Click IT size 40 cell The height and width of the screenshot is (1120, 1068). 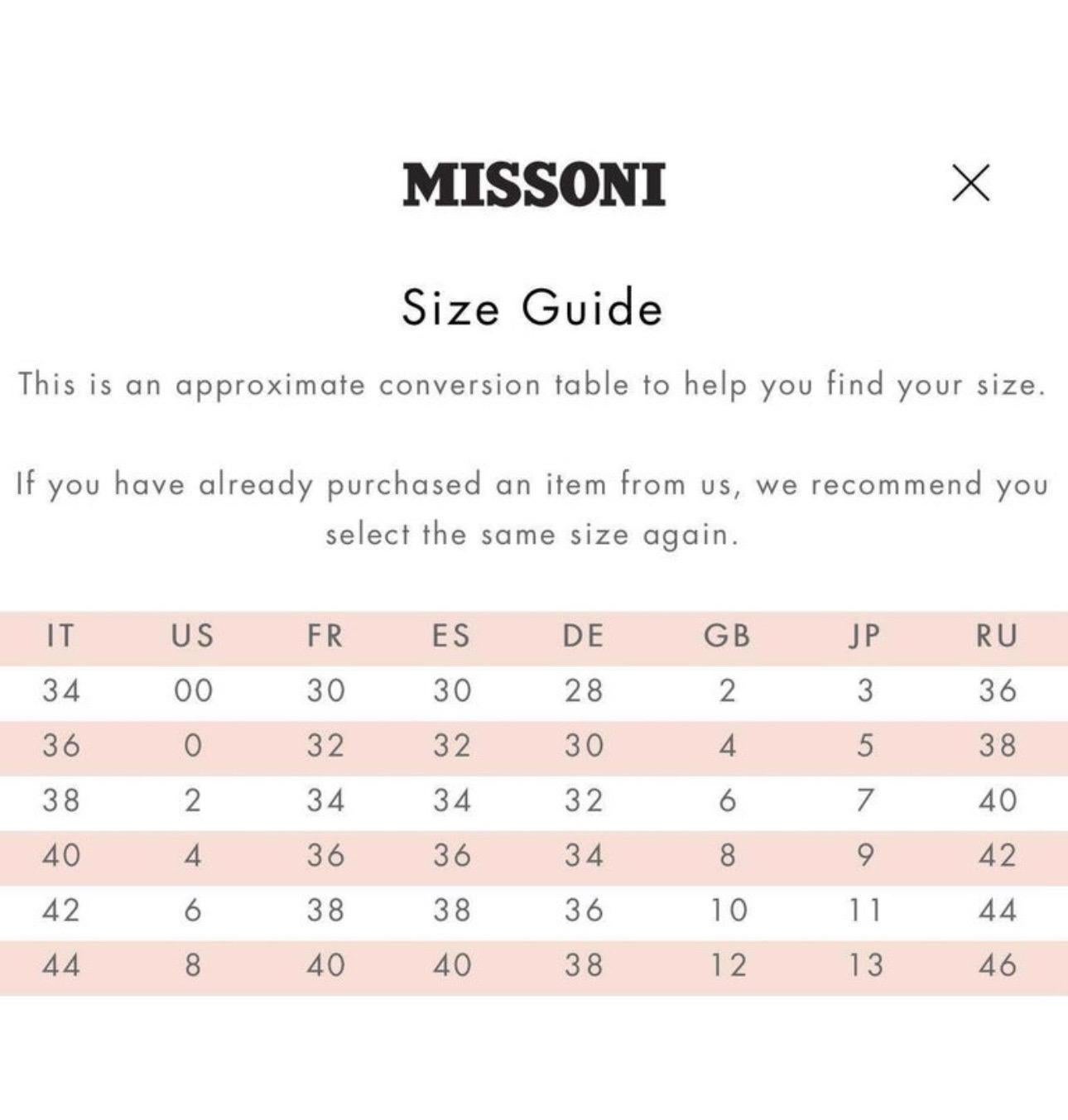click(x=61, y=855)
